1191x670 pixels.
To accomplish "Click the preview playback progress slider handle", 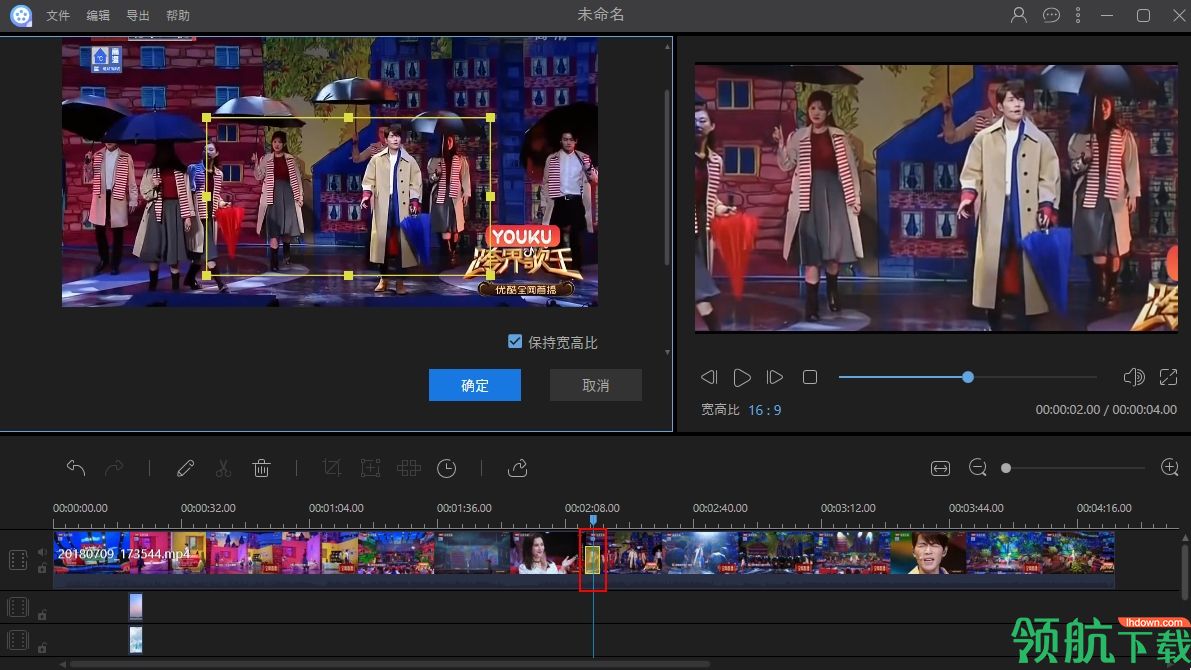I will pos(968,377).
